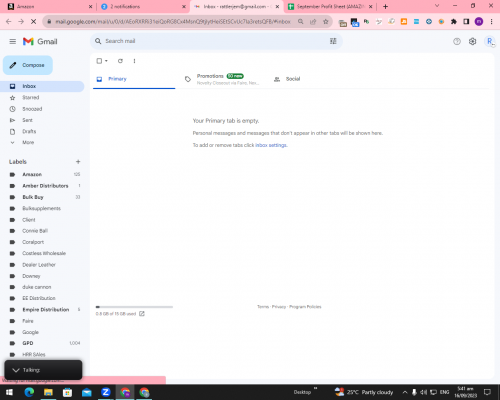Switch to the Primary tab
The image size is (500, 400).
[x=134, y=79]
